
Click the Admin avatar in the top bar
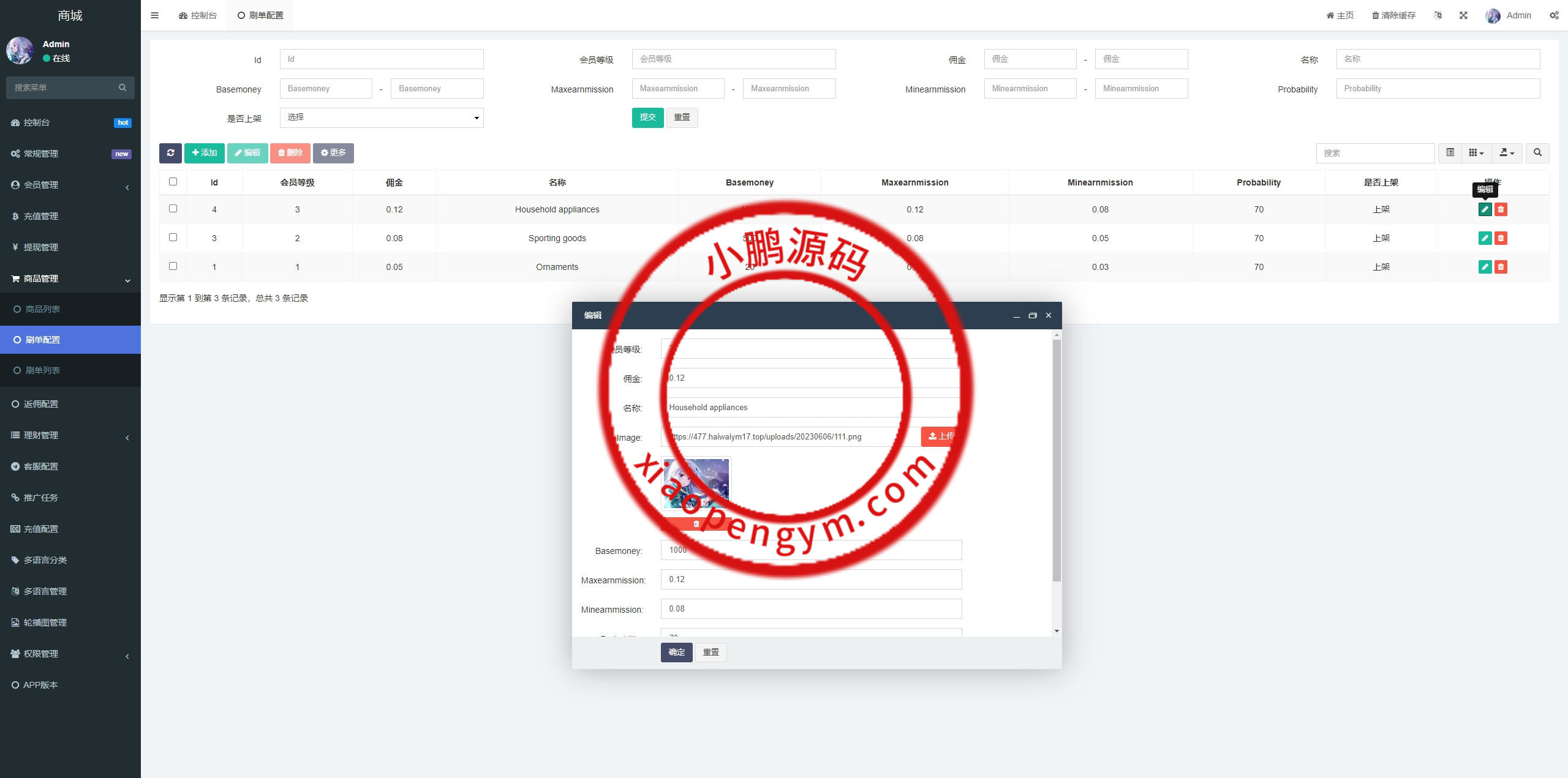[x=1493, y=15]
